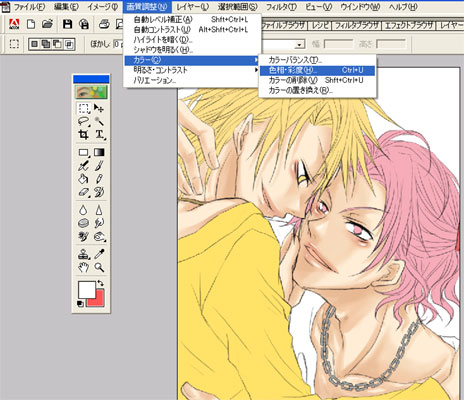The width and height of the screenshot is (464, 400).
Task: Open the ウィンドウ menu
Action: click(360, 7)
